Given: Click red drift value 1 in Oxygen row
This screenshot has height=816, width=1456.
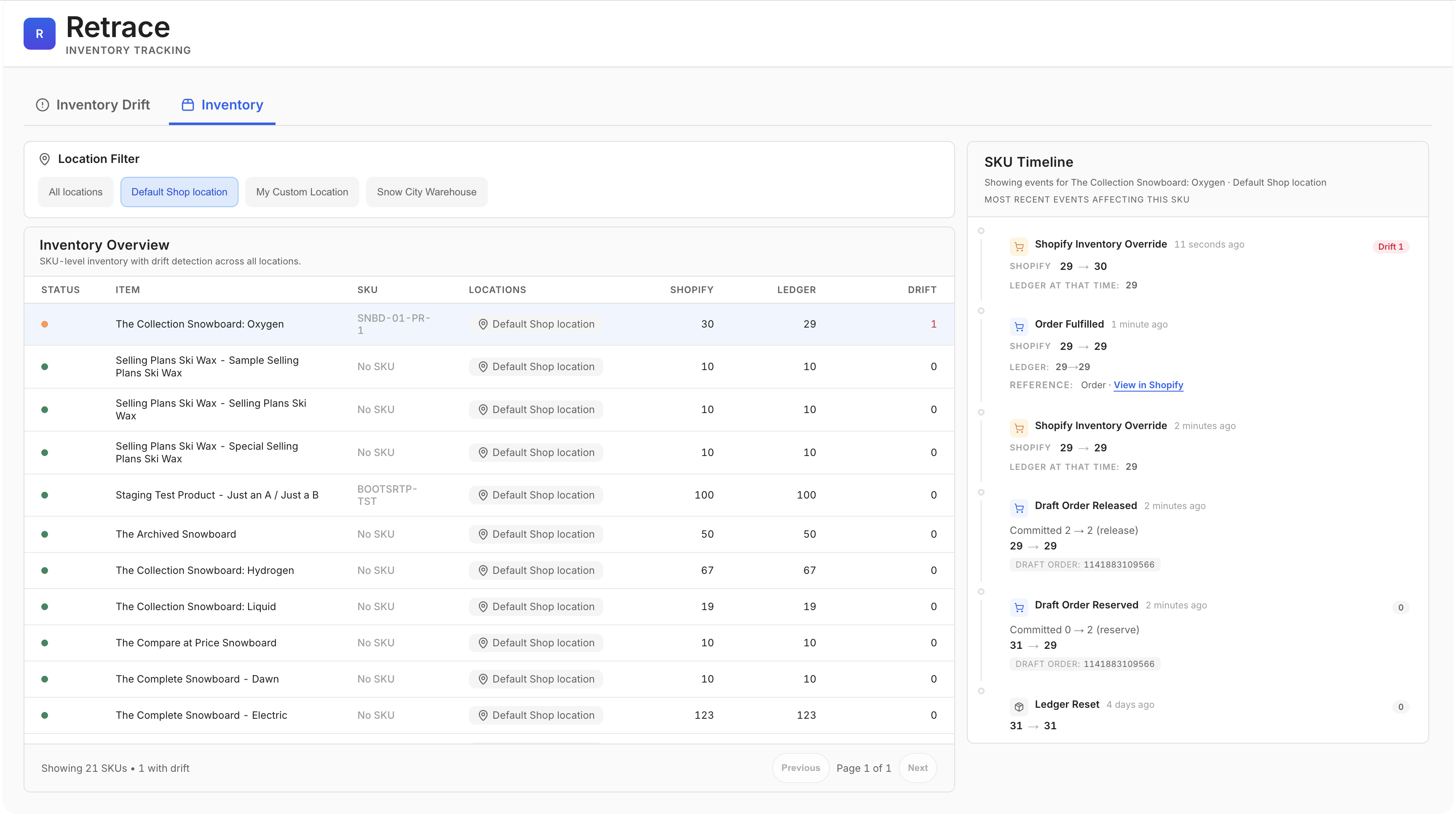Looking at the screenshot, I should tap(933, 324).
